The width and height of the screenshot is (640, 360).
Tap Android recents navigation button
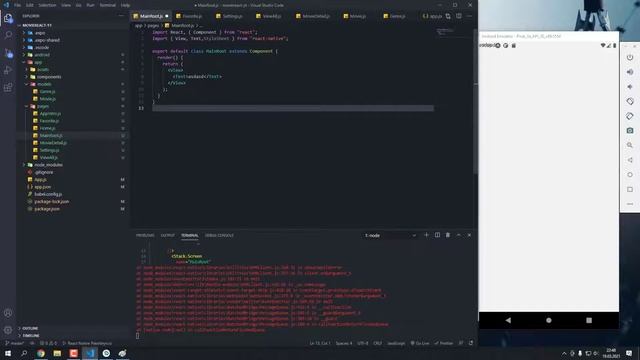[x=589, y=320]
